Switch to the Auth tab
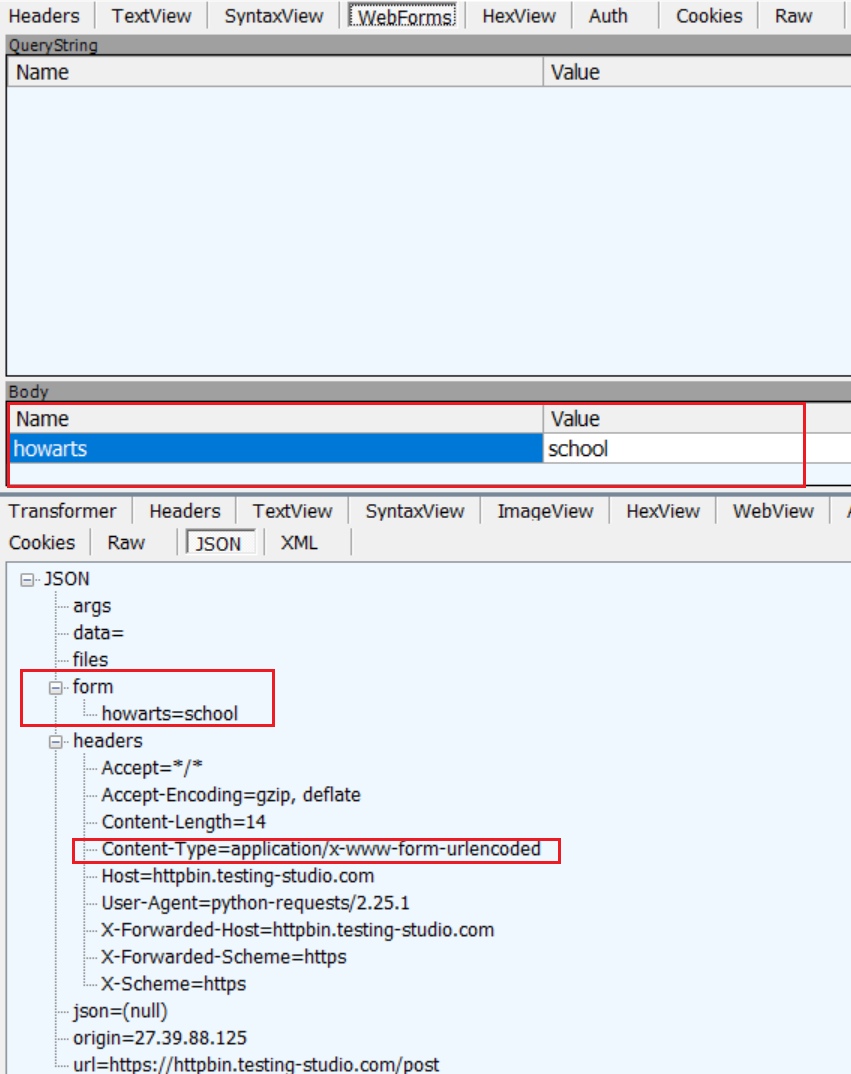The height and width of the screenshot is (1074, 851). [x=608, y=15]
